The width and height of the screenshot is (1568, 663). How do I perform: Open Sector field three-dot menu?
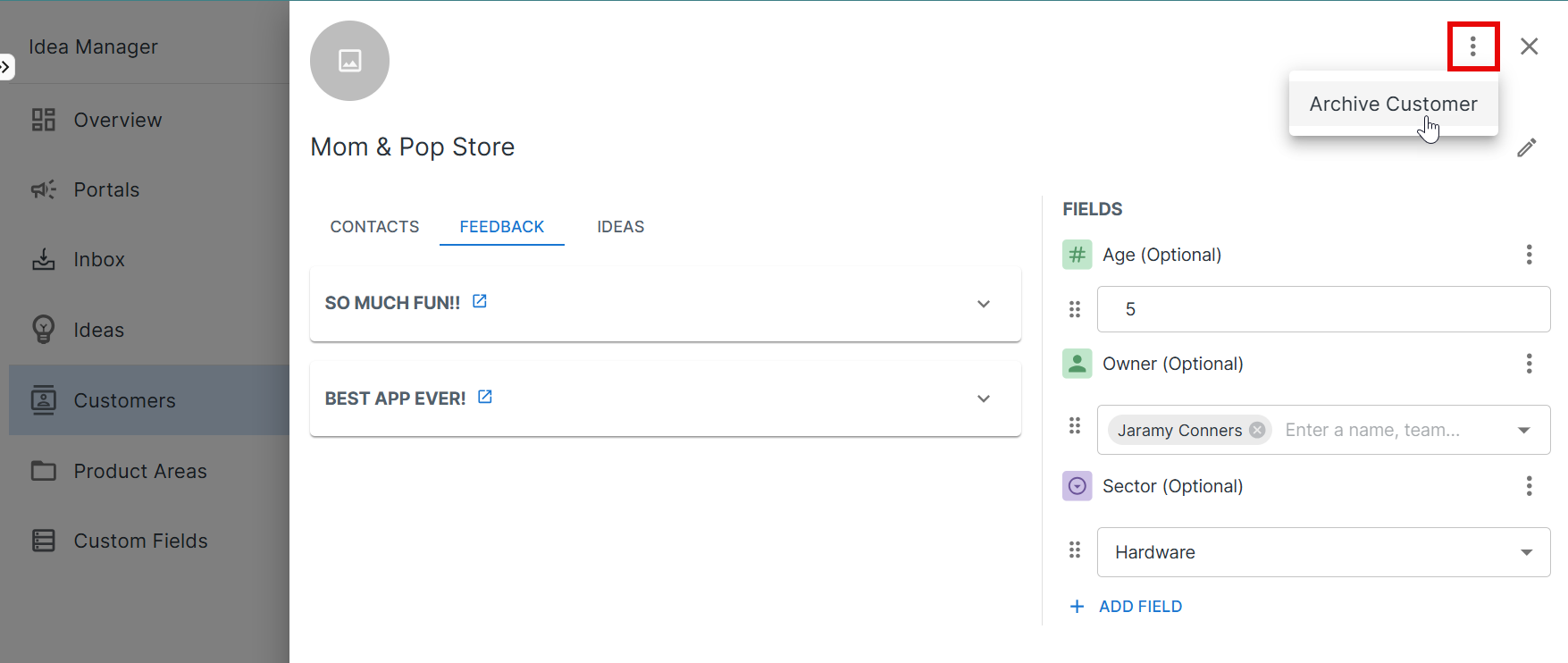(1529, 486)
